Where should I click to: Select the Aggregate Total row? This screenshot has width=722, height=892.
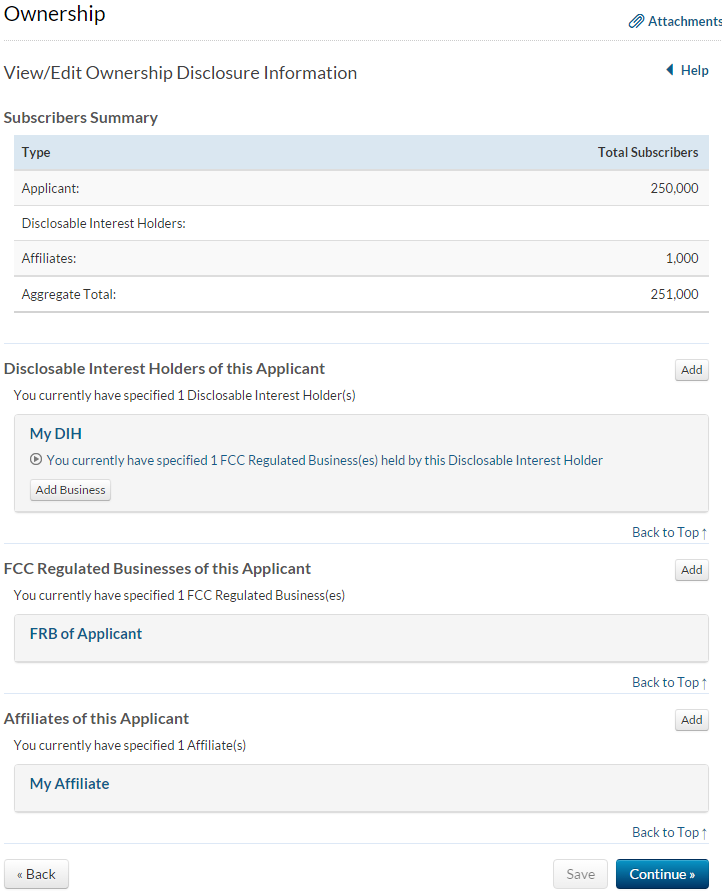click(360, 295)
